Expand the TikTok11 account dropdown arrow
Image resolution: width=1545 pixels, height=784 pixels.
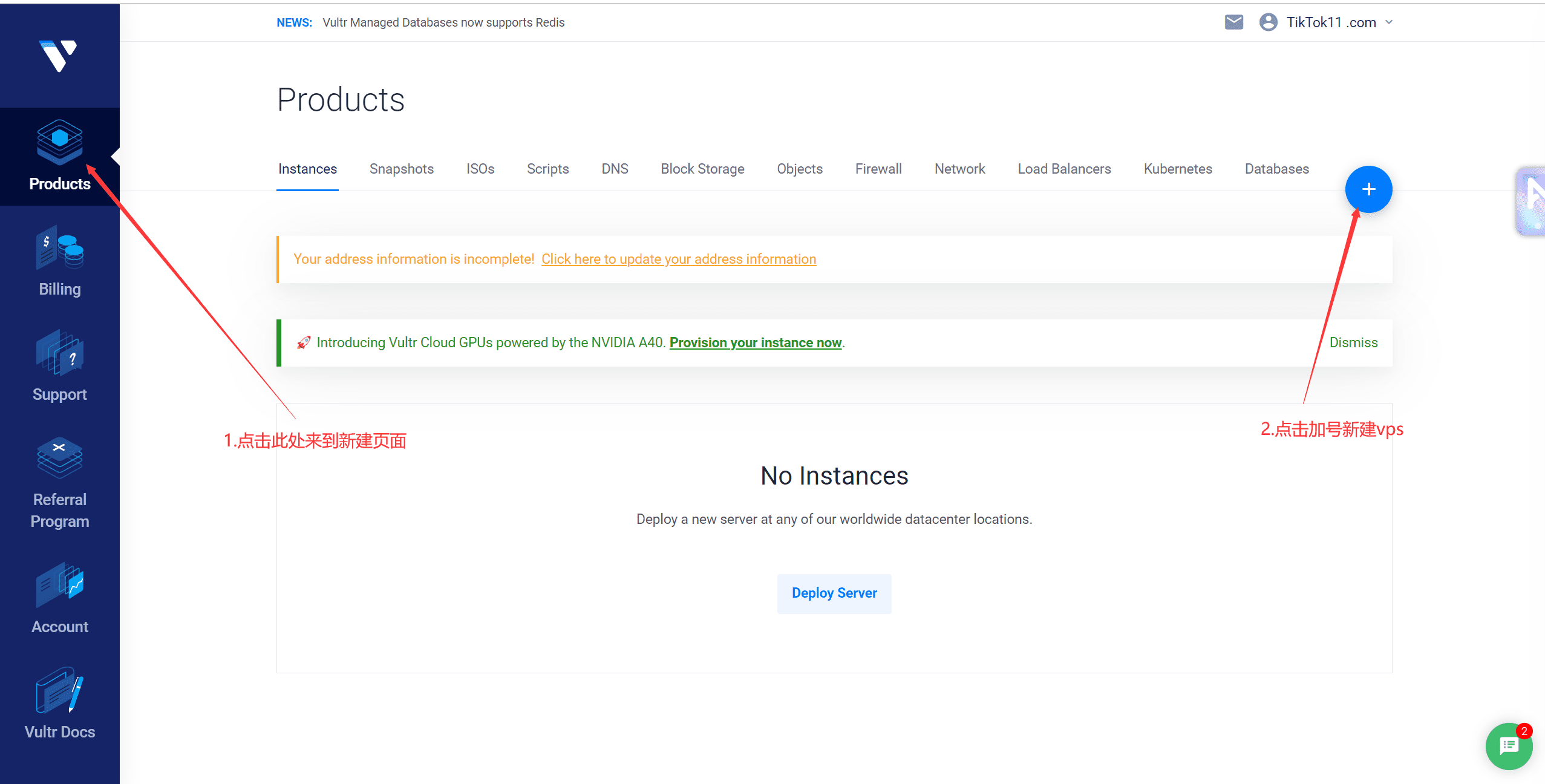point(1390,22)
